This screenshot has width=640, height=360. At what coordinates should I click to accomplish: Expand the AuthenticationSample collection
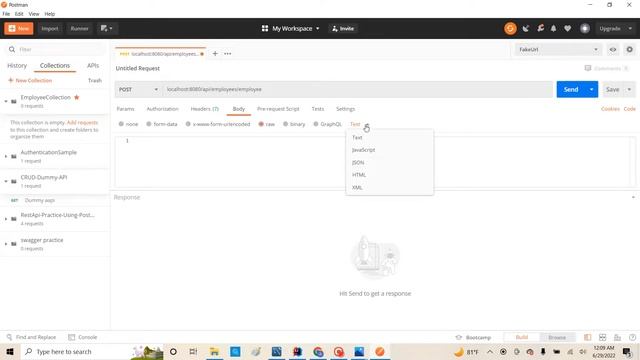[6, 156]
